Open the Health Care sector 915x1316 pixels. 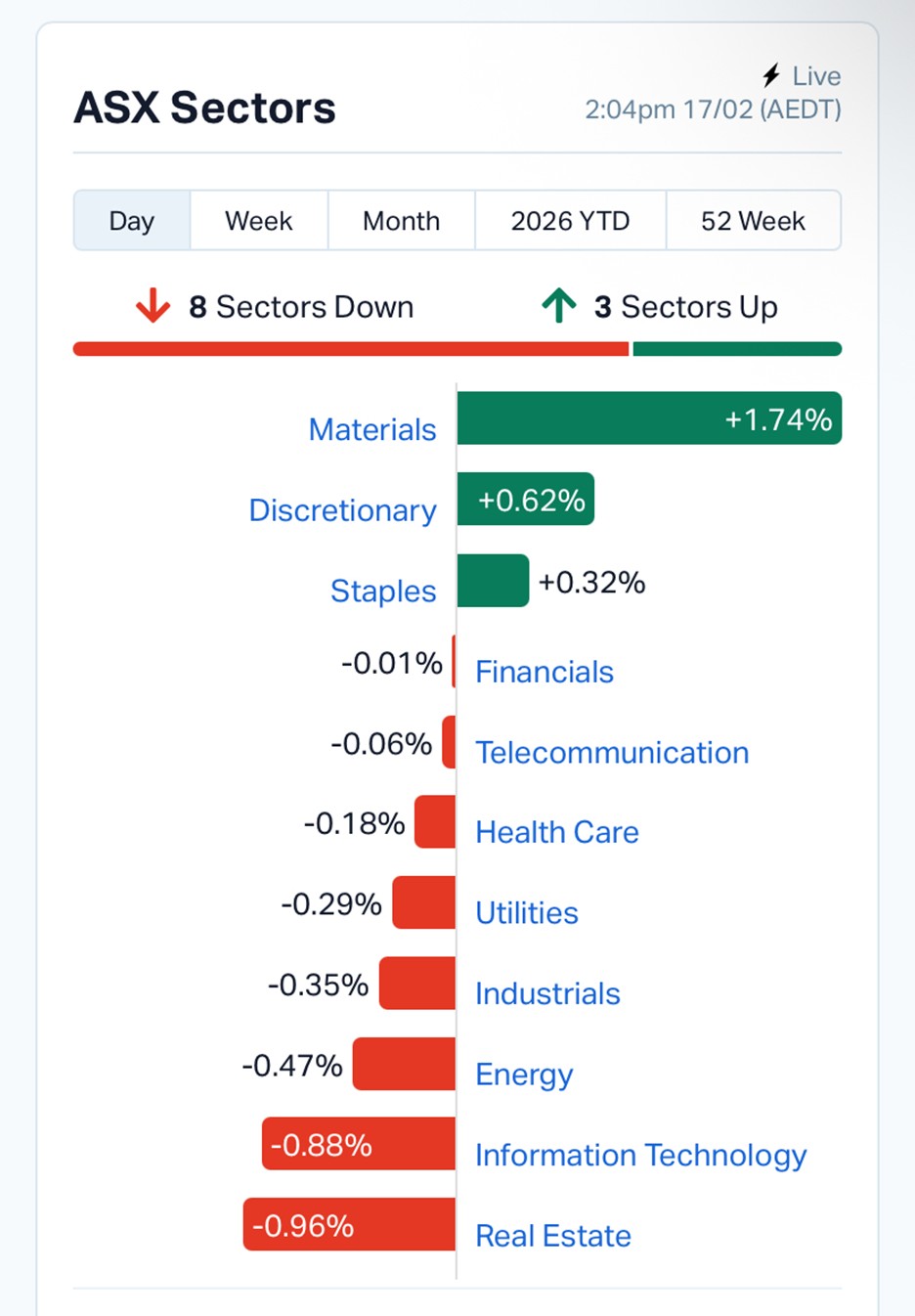click(x=557, y=832)
